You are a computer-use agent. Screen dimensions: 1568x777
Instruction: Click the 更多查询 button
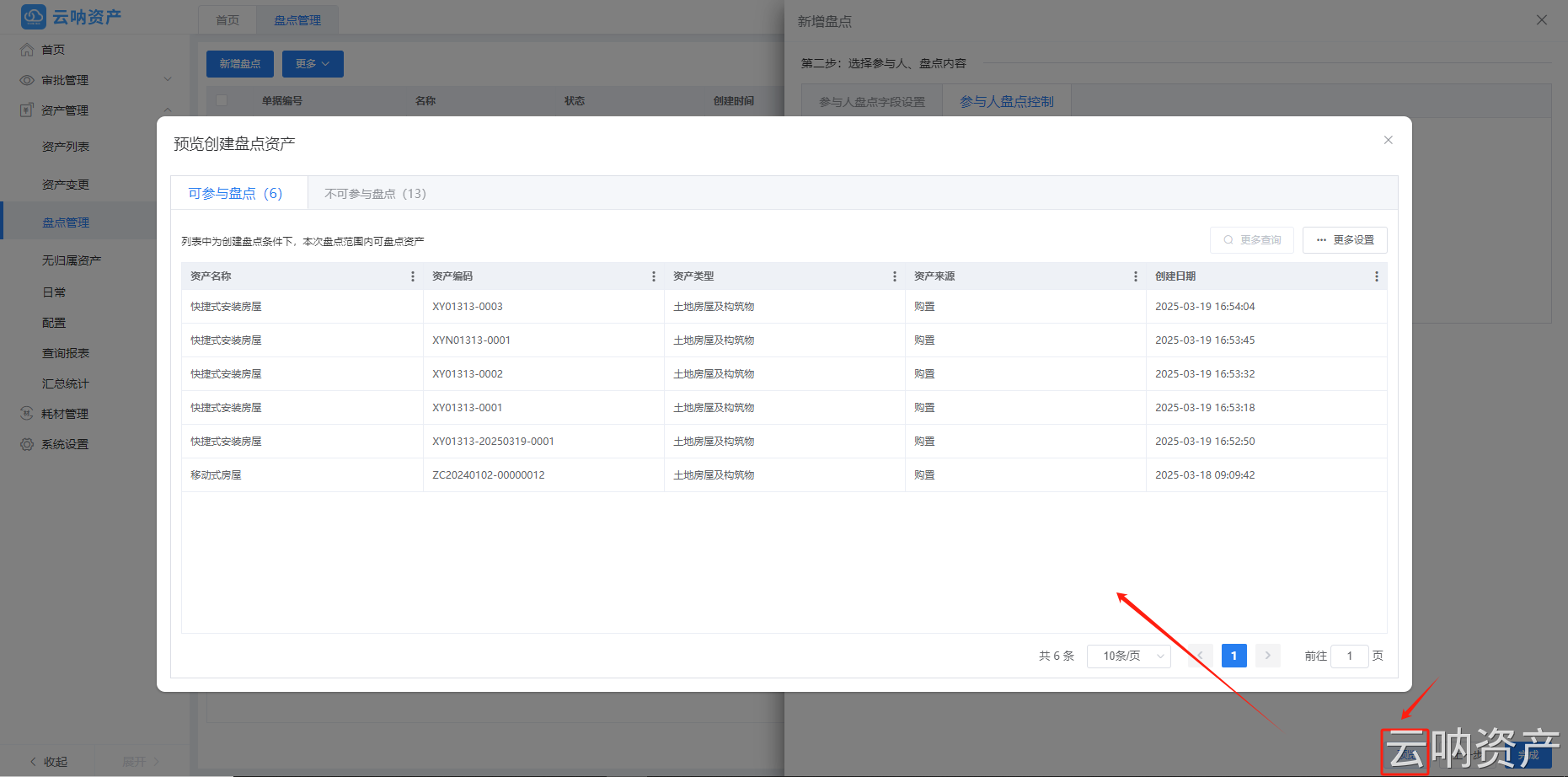click(1252, 240)
